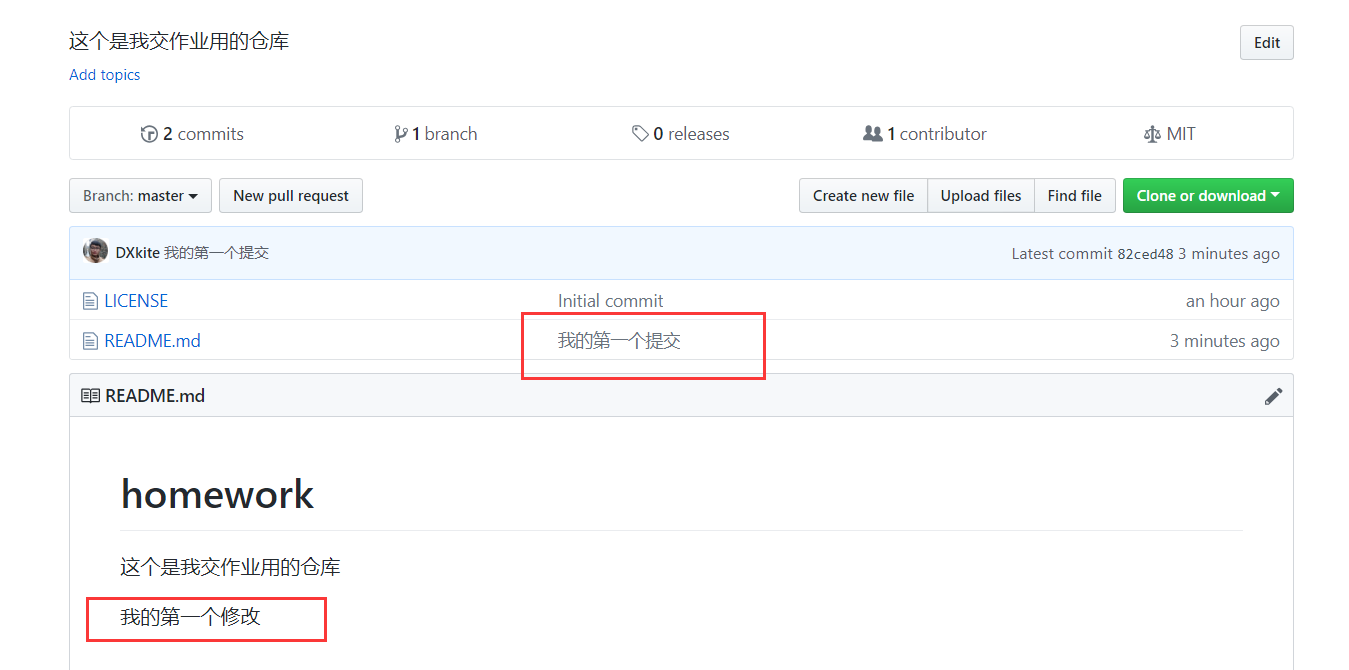Click the tag icon beside 0 releases
Viewport: 1349px width, 670px height.
pyautogui.click(x=640, y=134)
